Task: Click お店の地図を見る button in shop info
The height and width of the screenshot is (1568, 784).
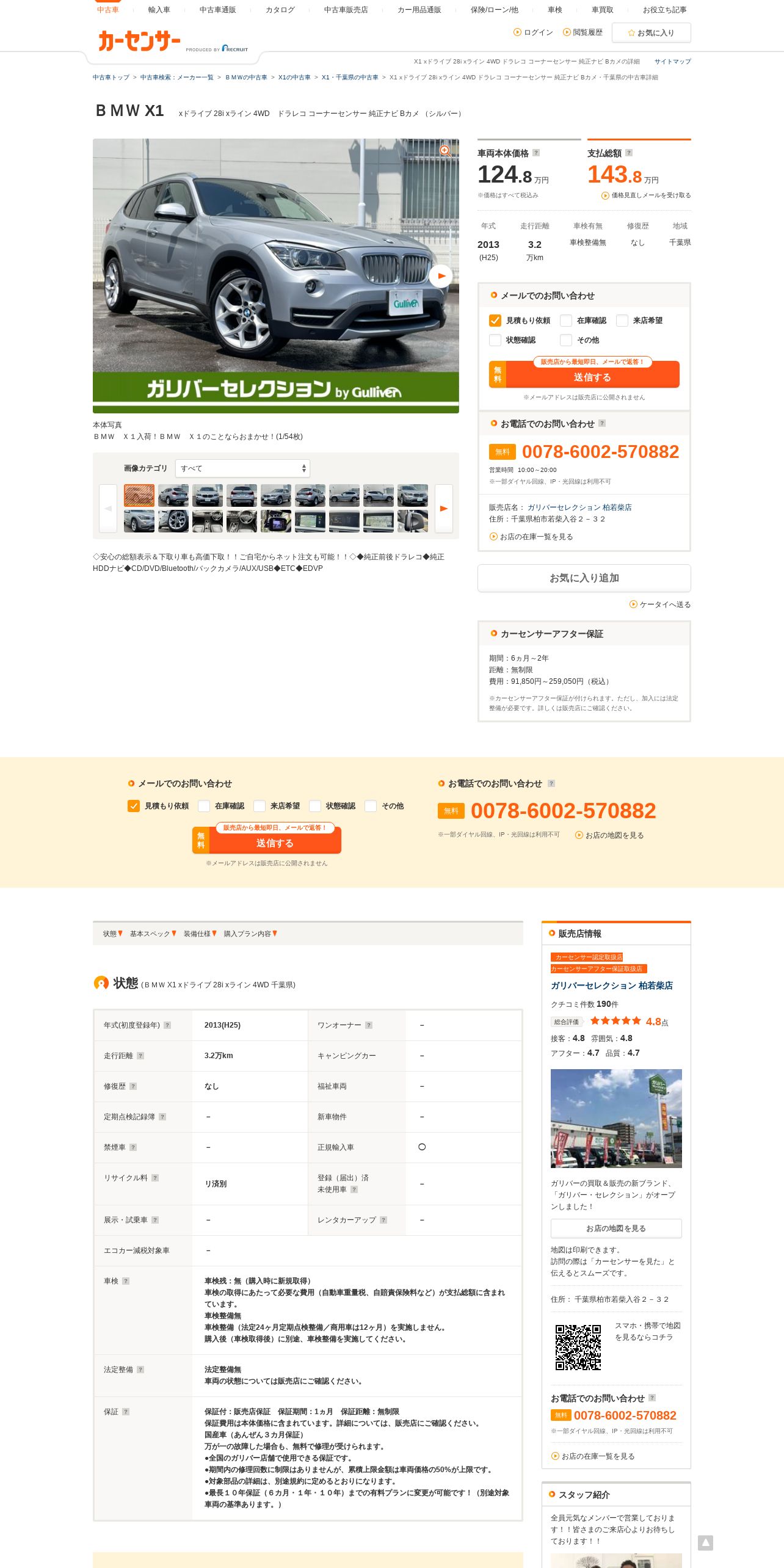Action: click(x=616, y=1229)
